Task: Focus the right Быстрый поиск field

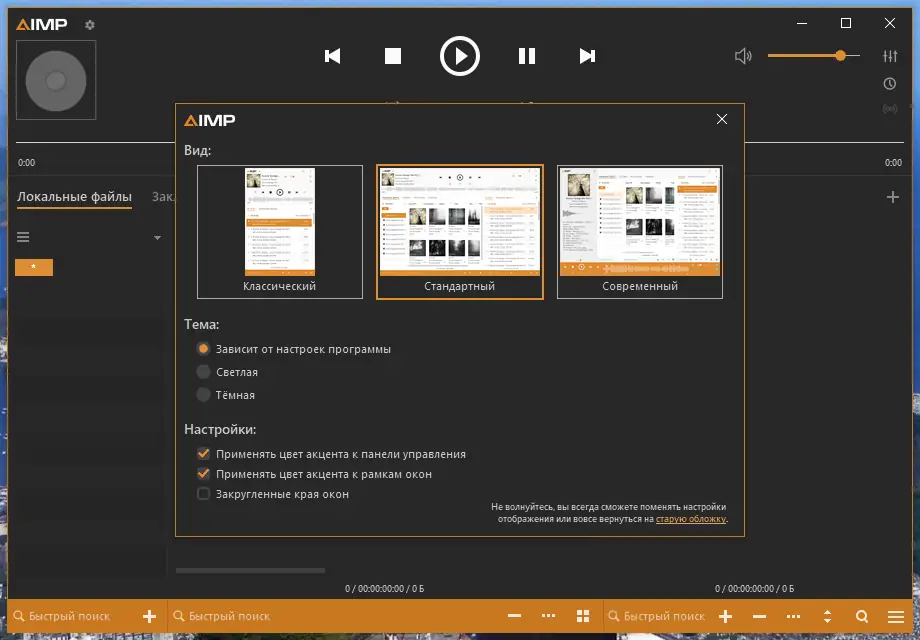Action: [x=657, y=616]
